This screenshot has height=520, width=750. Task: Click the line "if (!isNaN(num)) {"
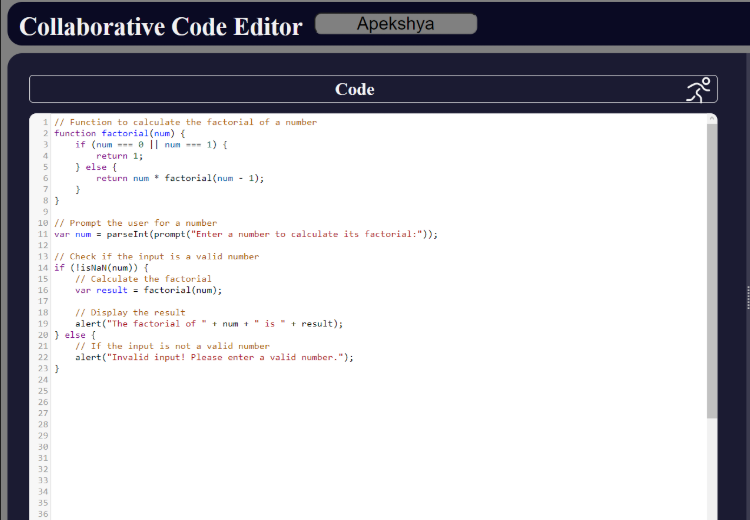click(x=101, y=267)
